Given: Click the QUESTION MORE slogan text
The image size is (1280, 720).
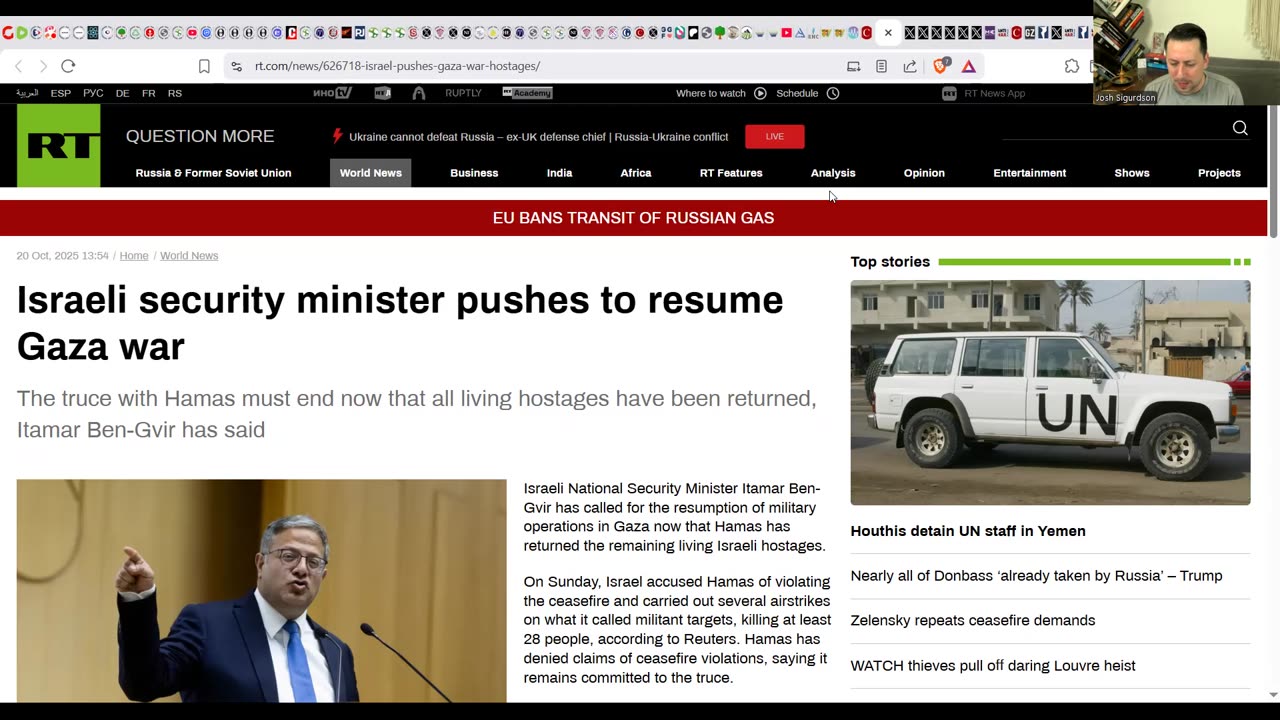Looking at the screenshot, I should [200, 136].
